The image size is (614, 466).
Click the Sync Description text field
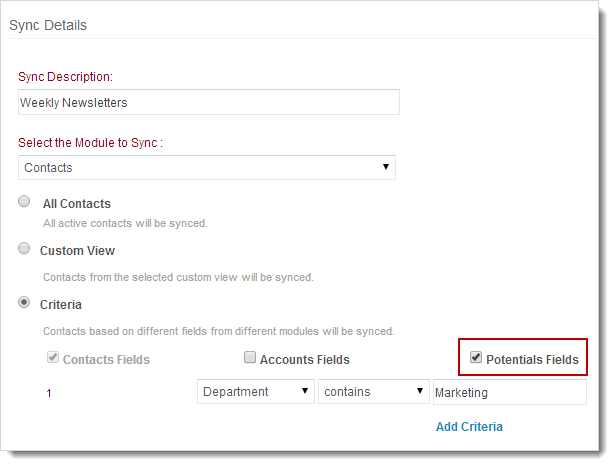[209, 102]
